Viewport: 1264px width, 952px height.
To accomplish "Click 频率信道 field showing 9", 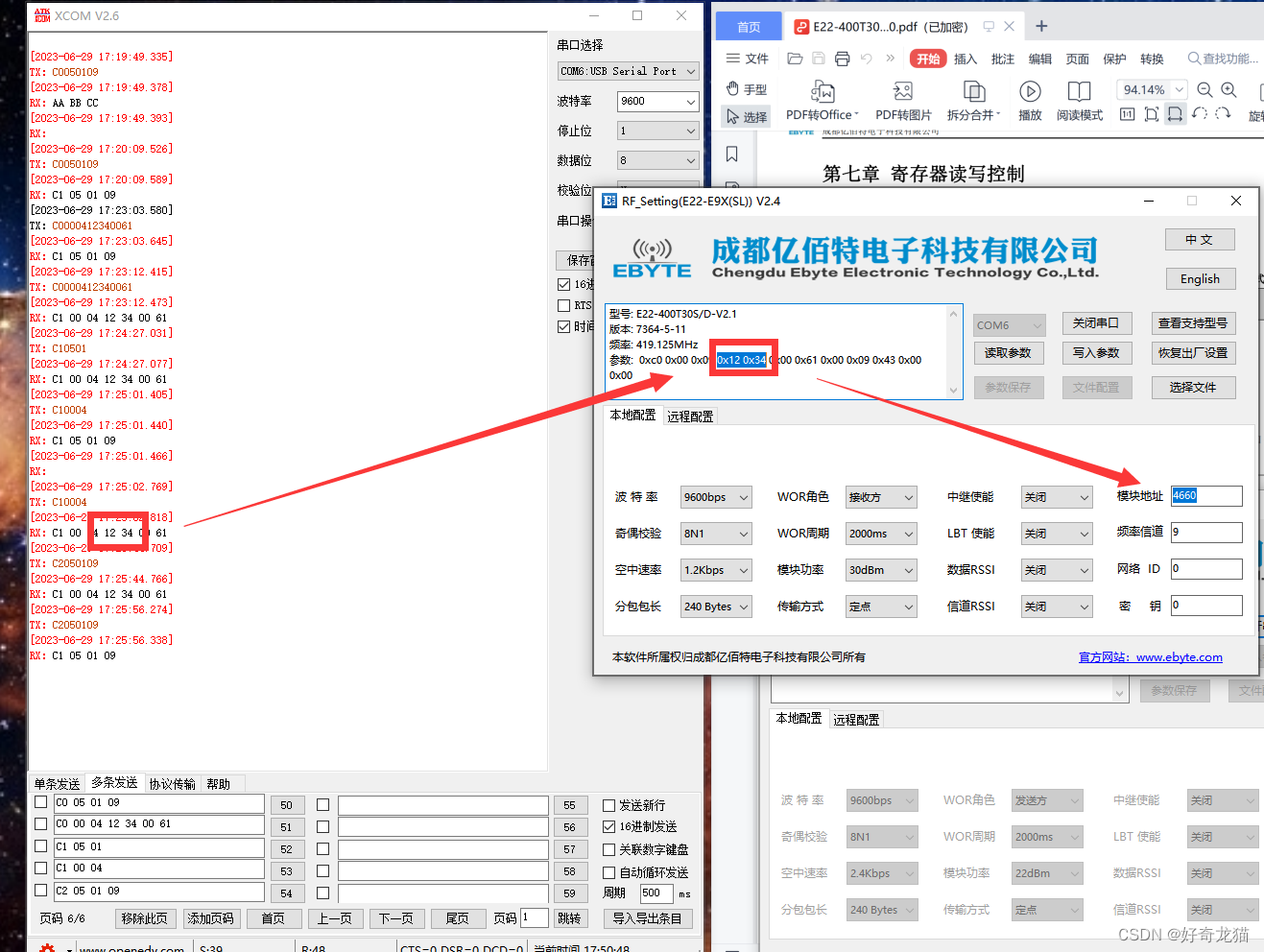I will [x=1206, y=533].
